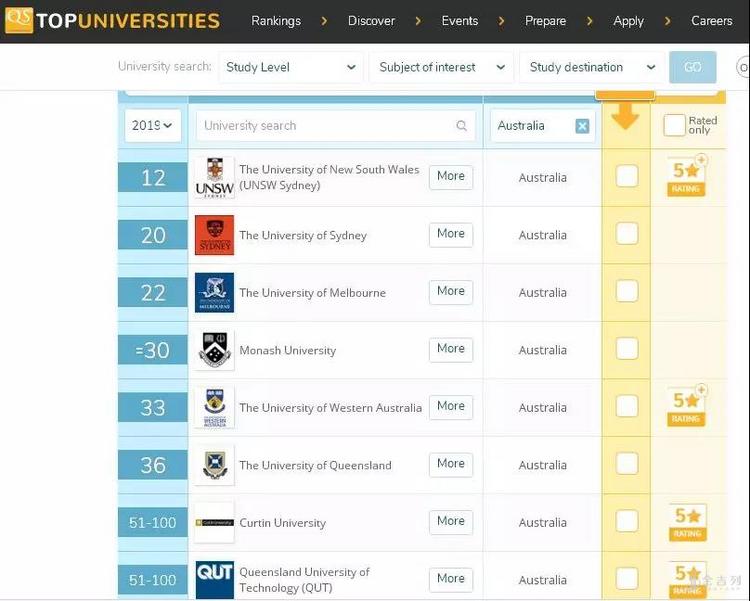This screenshot has height=601, width=750.
Task: Click the orange down arrow compare icon
Action: (x=625, y=117)
